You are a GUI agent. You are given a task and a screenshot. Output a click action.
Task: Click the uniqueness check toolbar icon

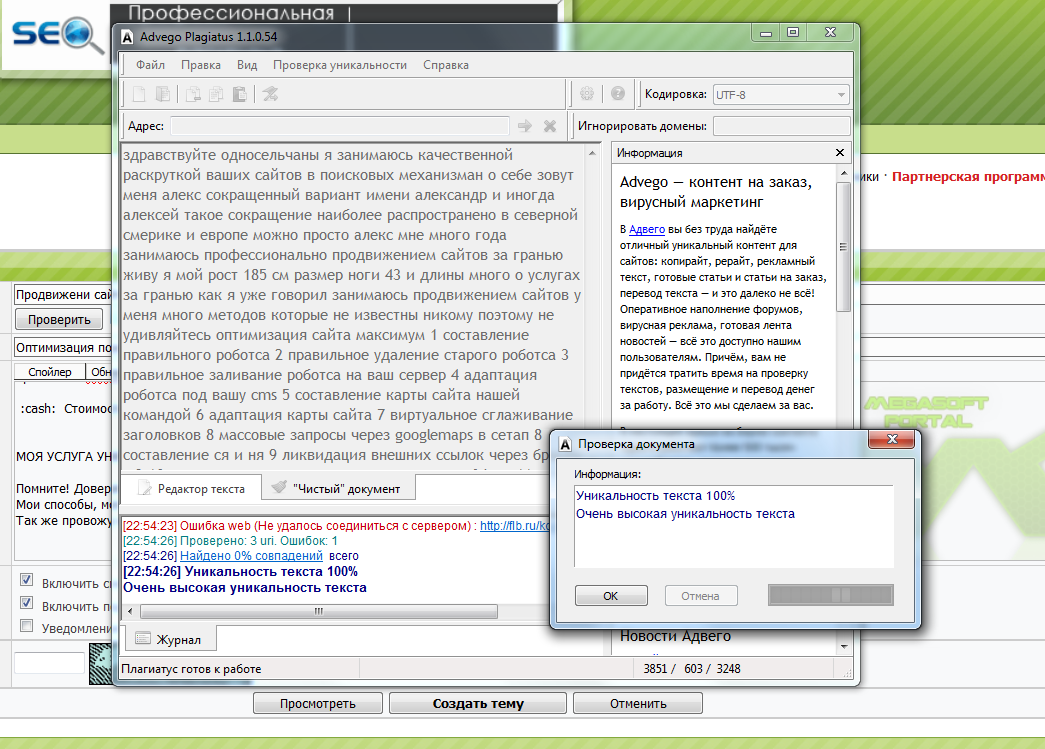pos(270,94)
